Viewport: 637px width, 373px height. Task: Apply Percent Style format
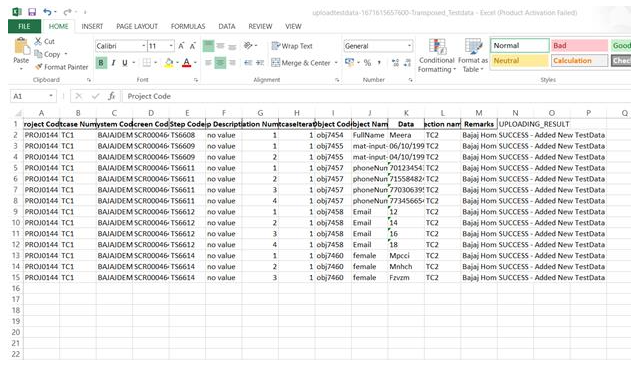[x=367, y=63]
